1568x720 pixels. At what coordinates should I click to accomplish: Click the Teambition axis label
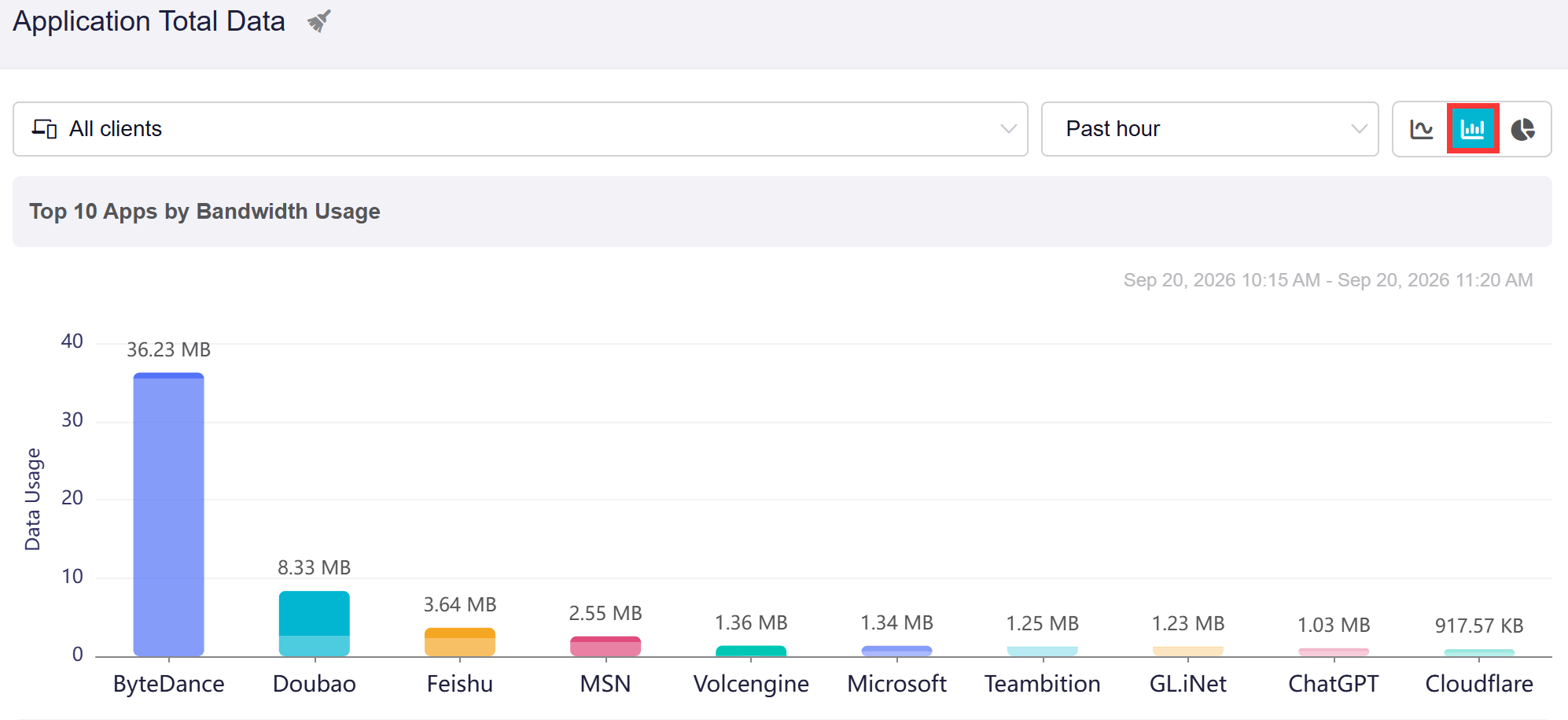[1043, 684]
